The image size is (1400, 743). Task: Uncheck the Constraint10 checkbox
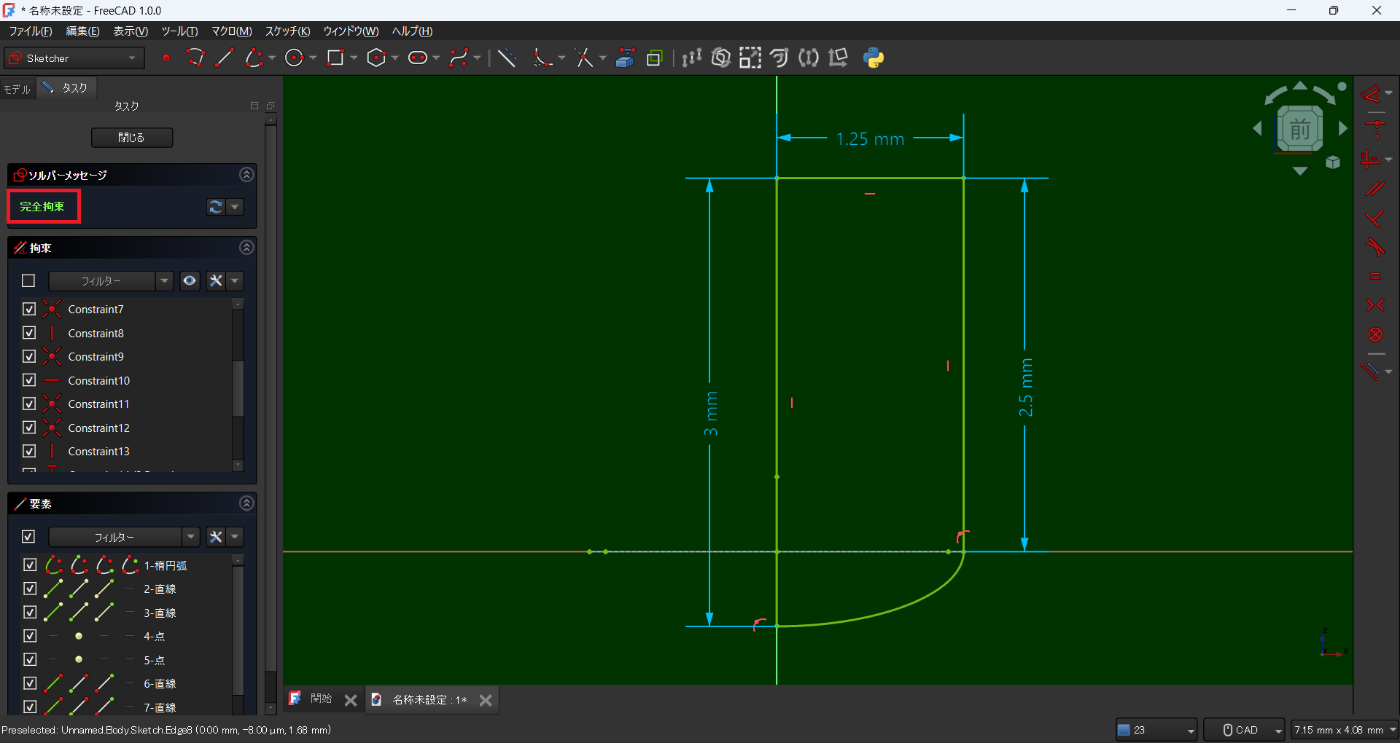(29, 381)
